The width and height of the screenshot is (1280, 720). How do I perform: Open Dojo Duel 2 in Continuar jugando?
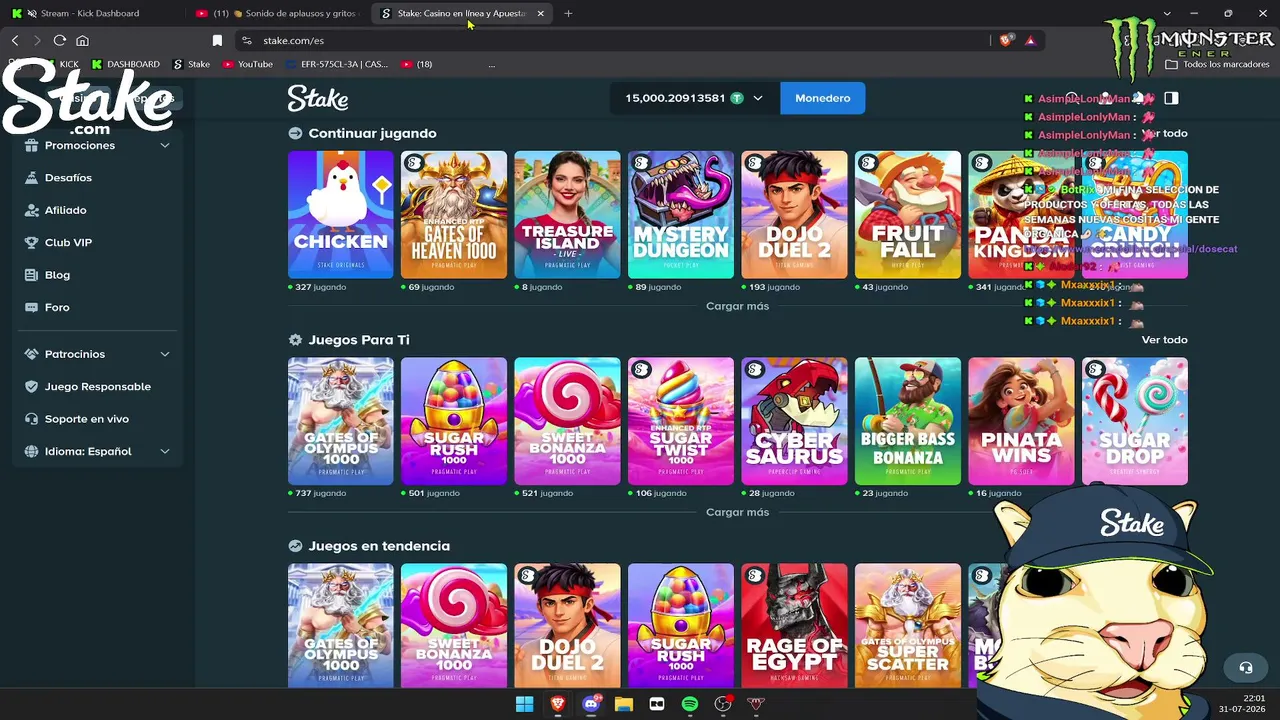[794, 215]
